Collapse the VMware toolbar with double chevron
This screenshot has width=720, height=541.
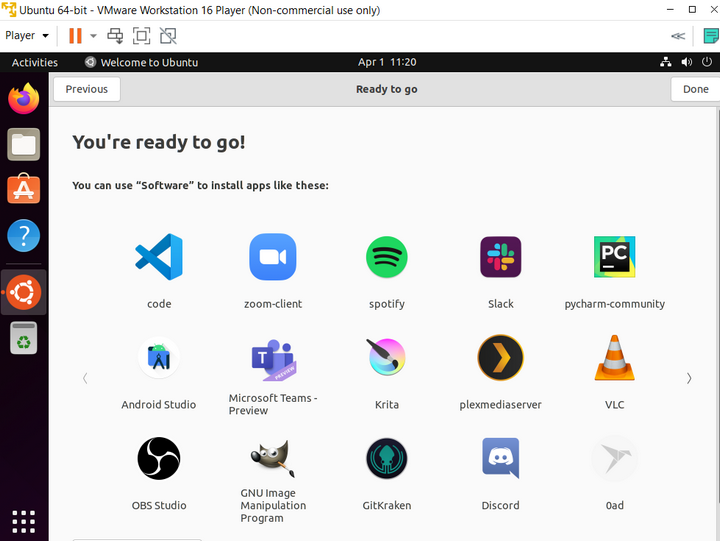[x=678, y=36]
